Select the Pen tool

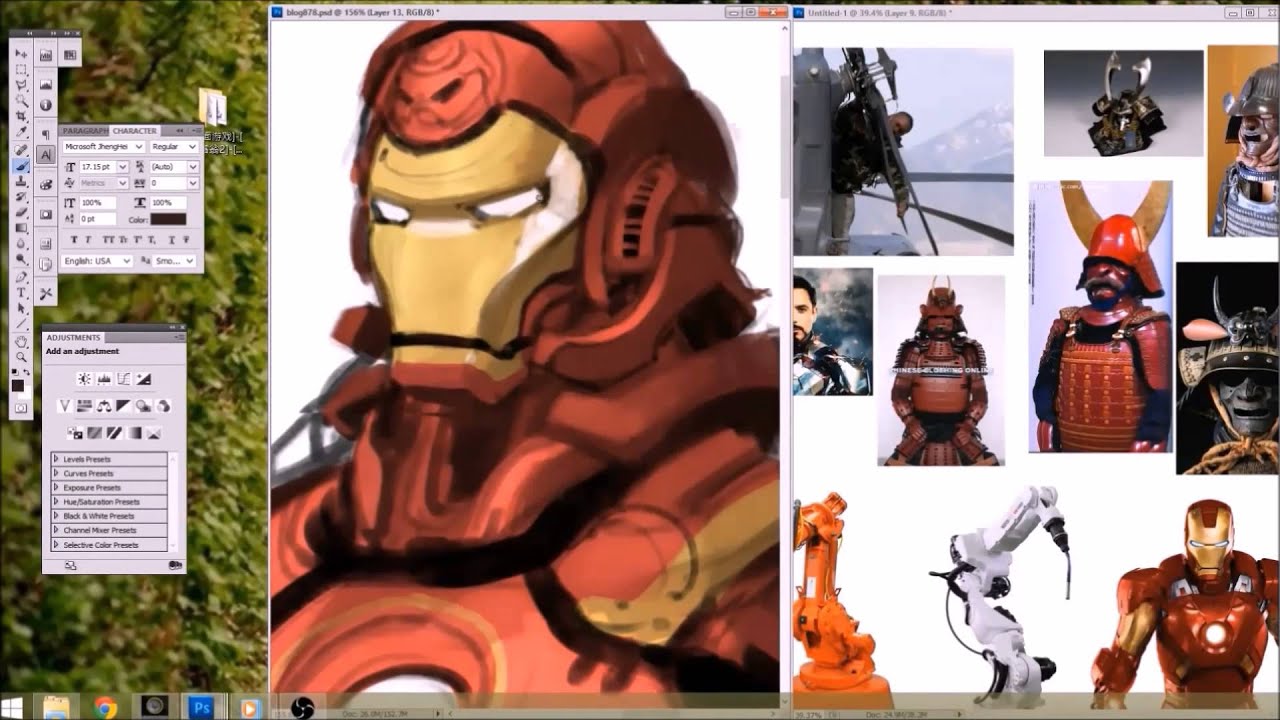21,276
